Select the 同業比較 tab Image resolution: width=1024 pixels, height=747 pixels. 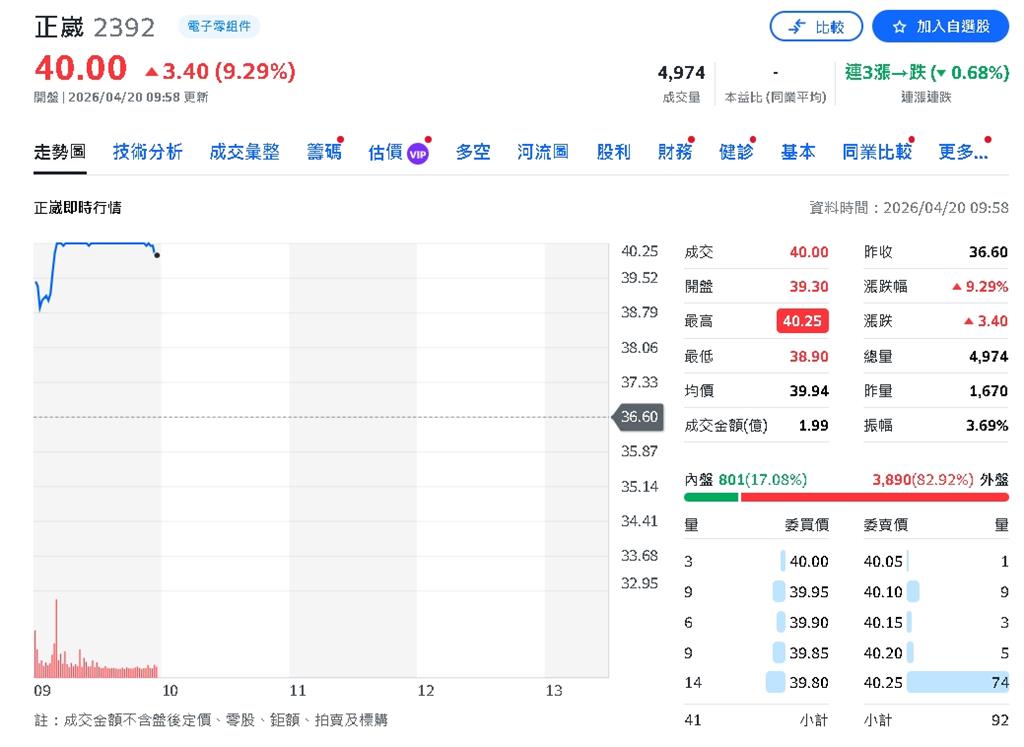(x=877, y=152)
